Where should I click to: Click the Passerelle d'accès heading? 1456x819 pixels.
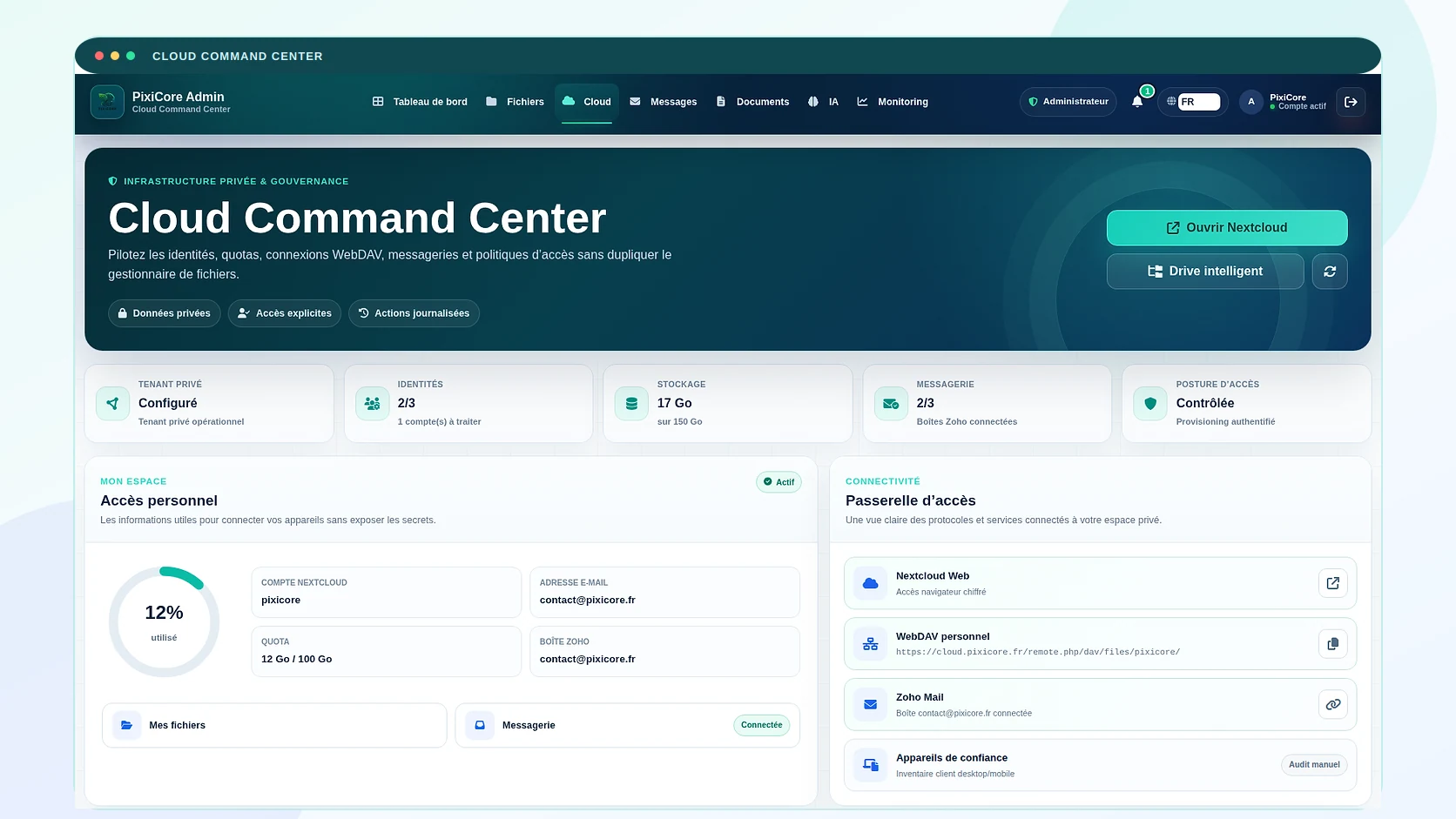(911, 501)
